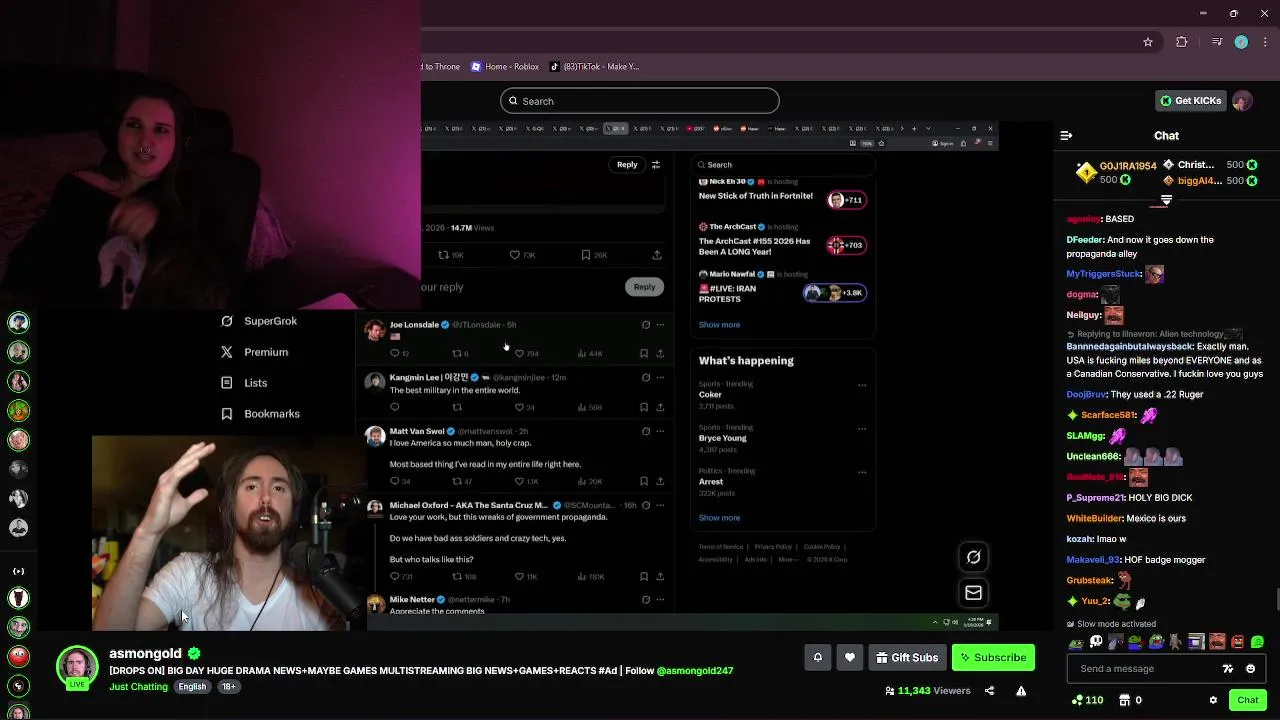
Task: Open the Grok icon on Joe Lonsdale's reply
Action: point(646,325)
